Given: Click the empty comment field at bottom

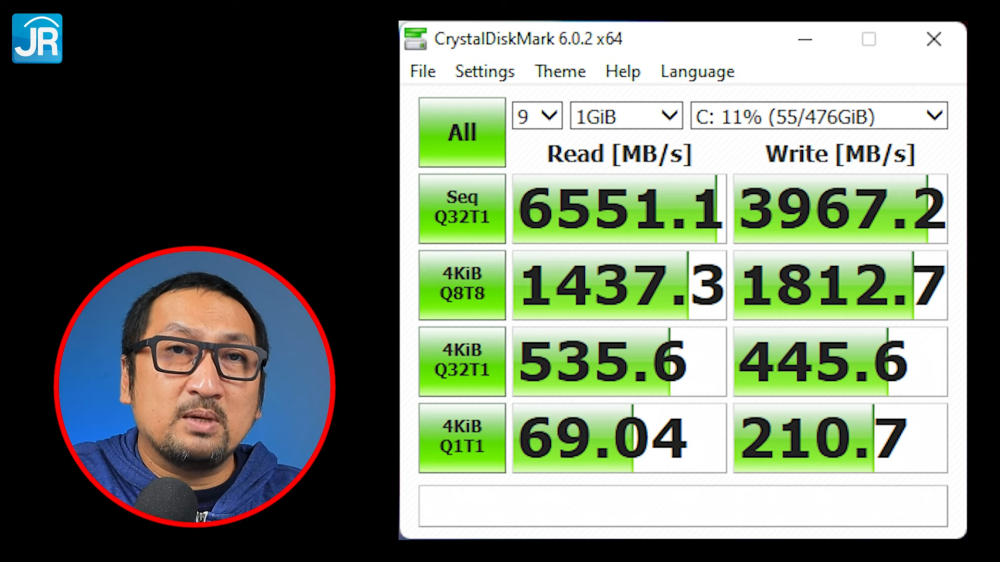Looking at the screenshot, I should (x=682, y=506).
